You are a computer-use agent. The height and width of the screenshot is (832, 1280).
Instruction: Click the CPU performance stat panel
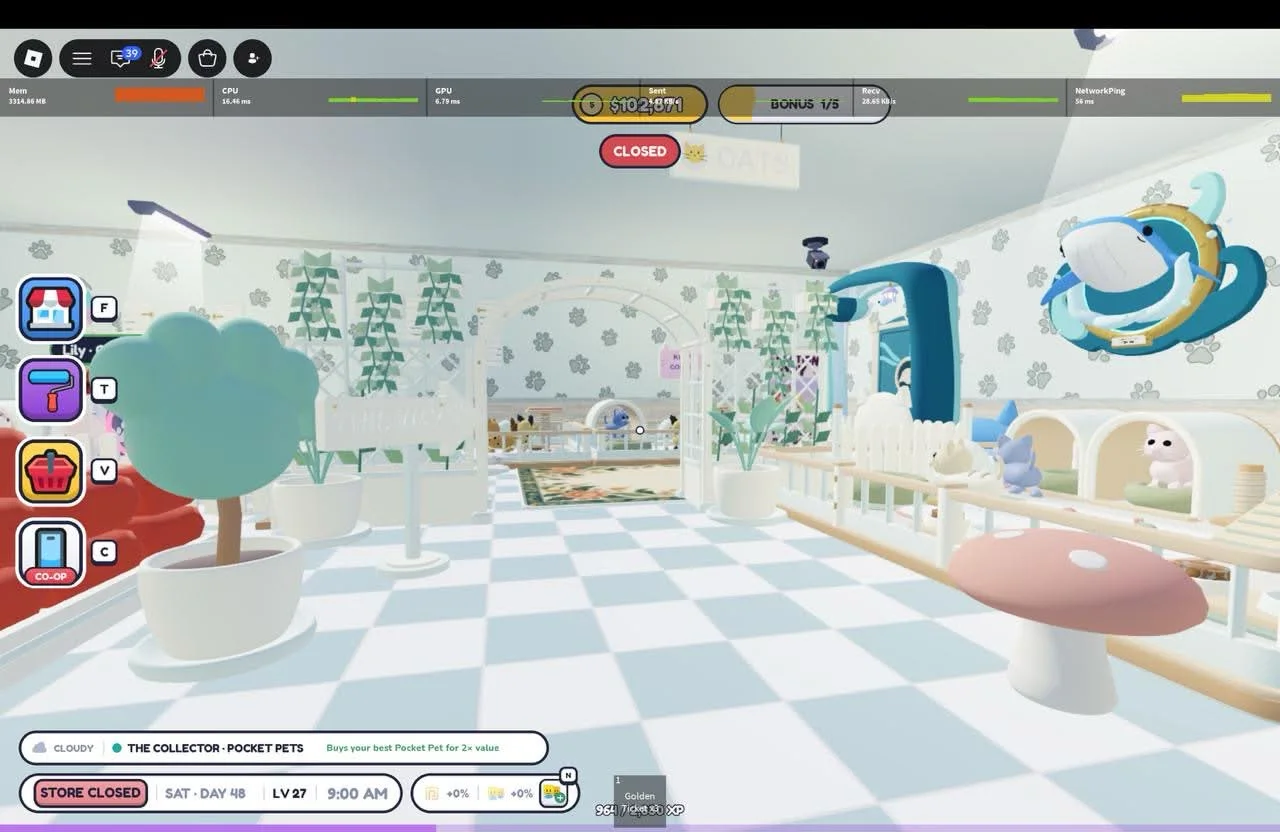click(x=320, y=97)
